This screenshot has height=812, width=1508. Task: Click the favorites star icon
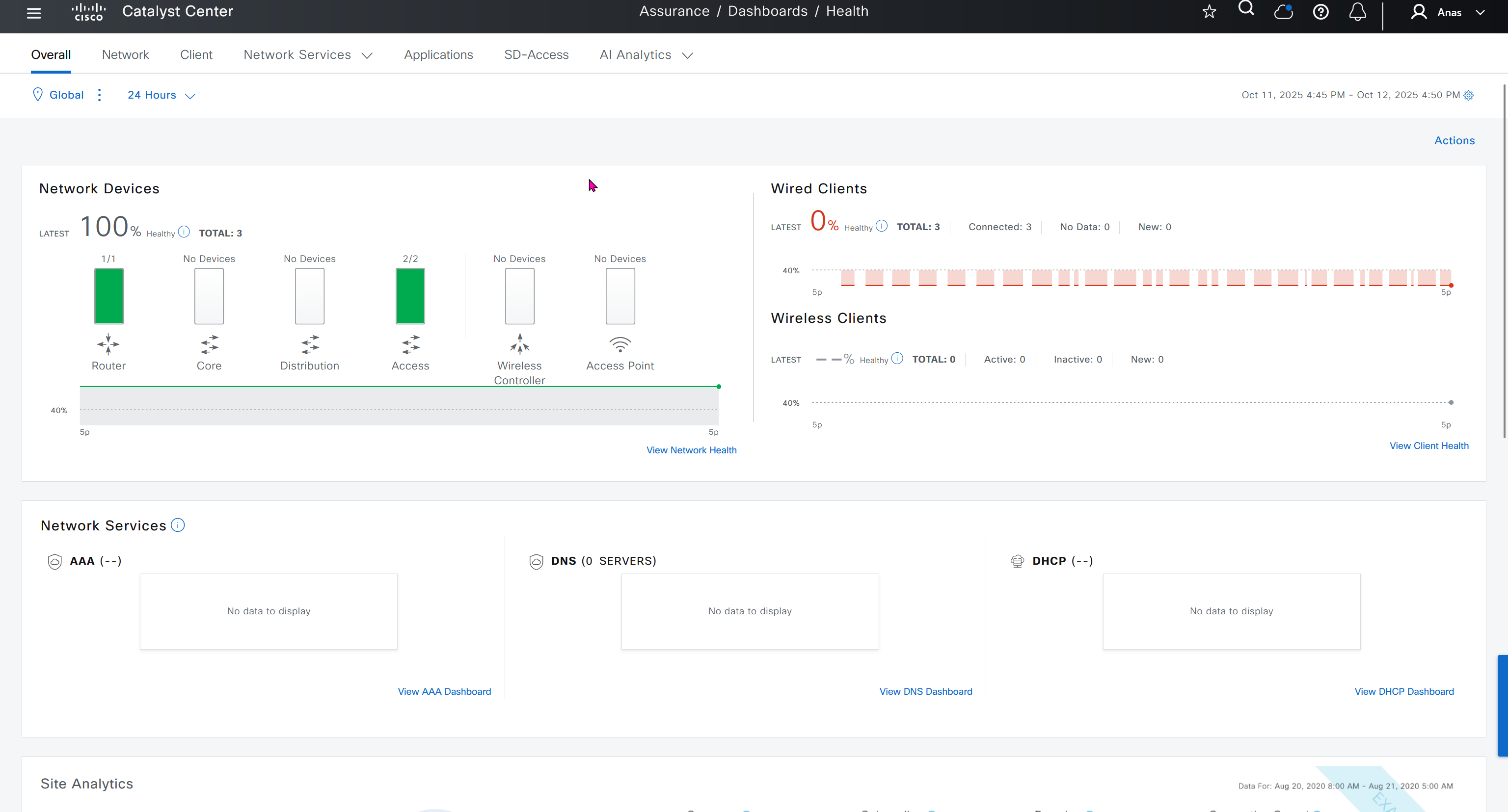click(x=1210, y=12)
